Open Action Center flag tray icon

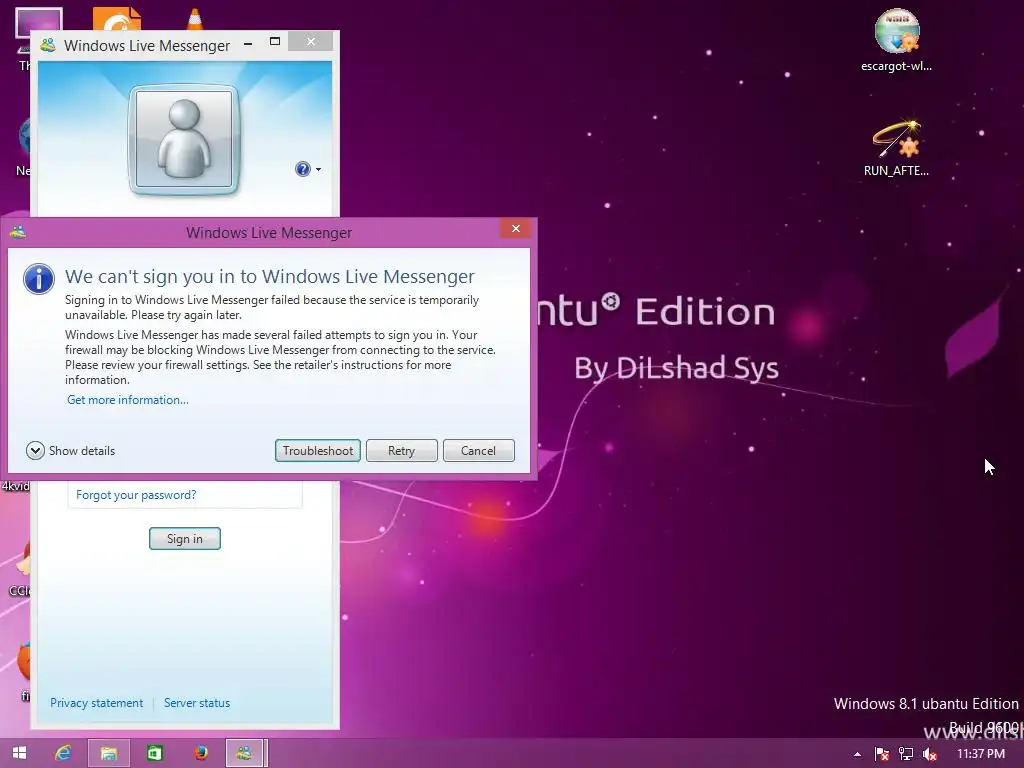[x=882, y=754]
